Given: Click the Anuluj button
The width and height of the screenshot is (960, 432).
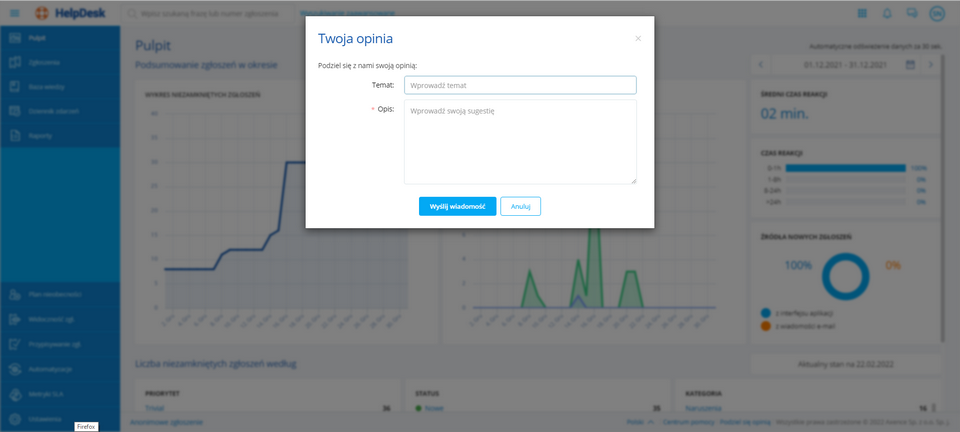Looking at the screenshot, I should point(520,206).
